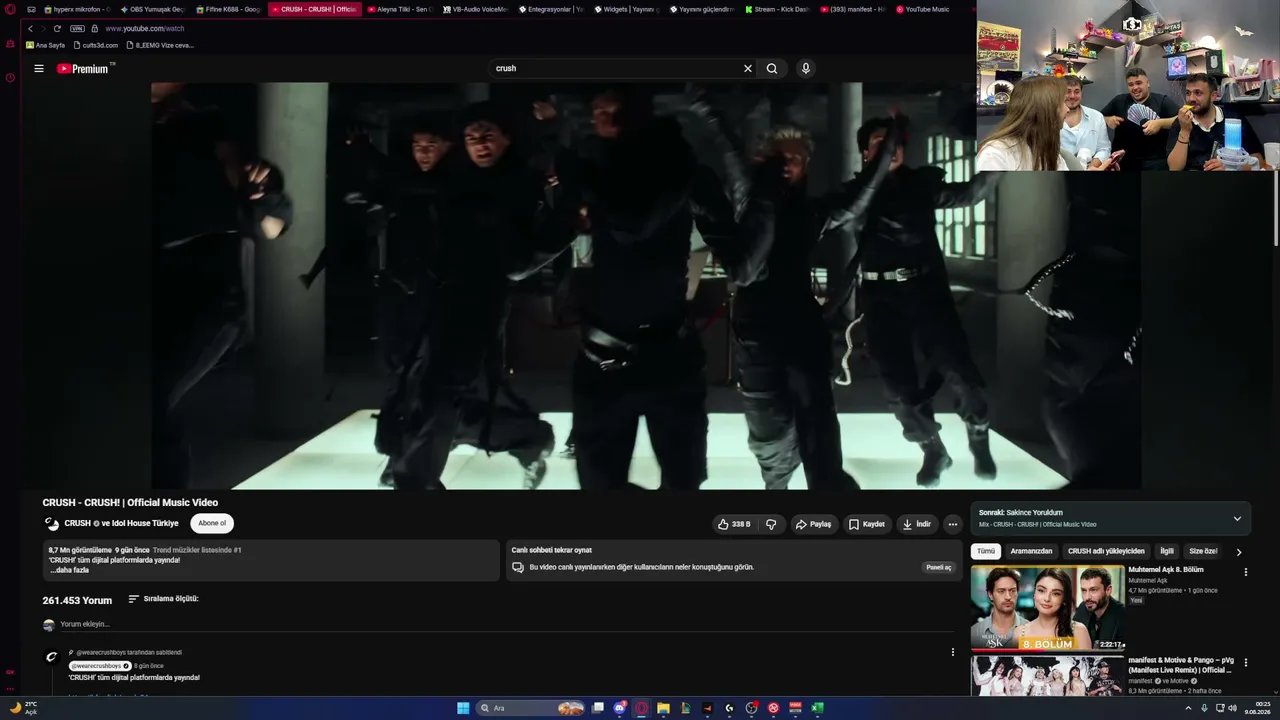Open options for manifest & Motive video

(1246, 662)
